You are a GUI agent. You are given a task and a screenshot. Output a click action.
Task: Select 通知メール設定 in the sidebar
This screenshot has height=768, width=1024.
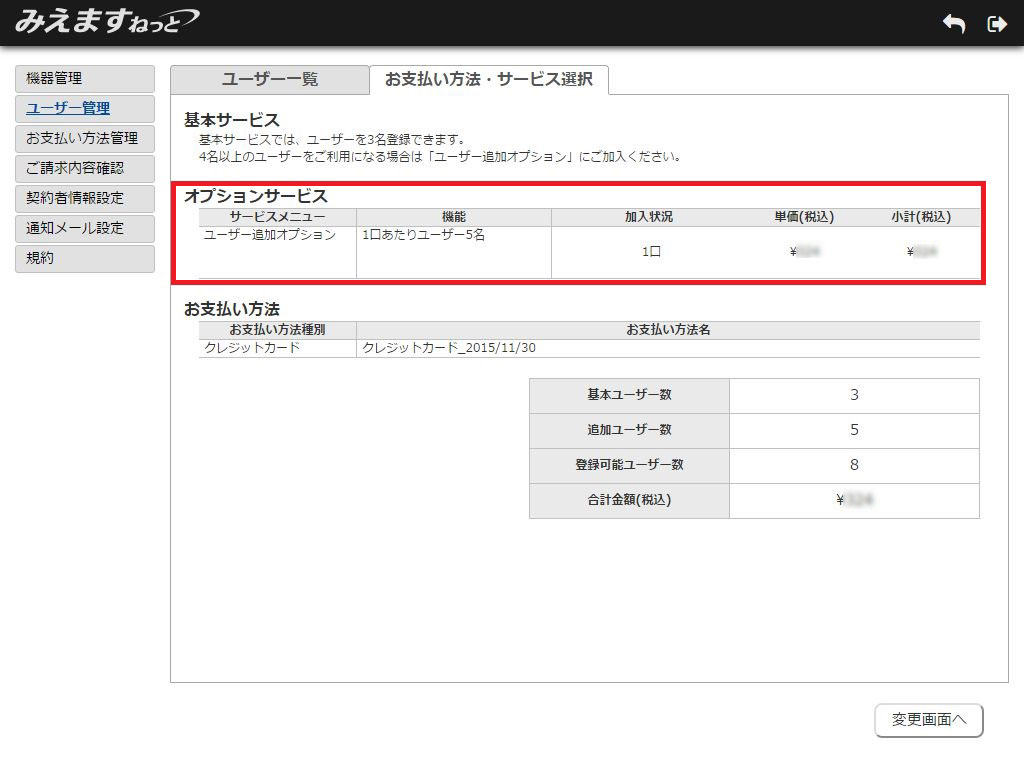(85, 229)
